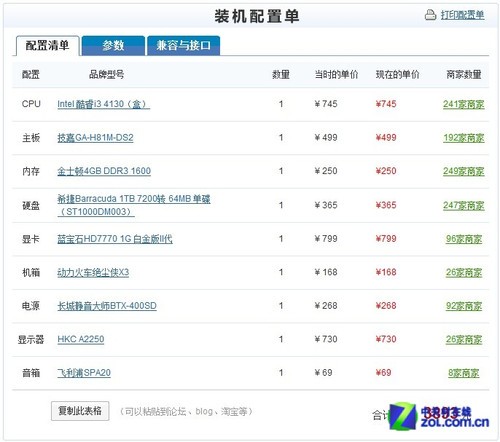View the 96家商家 link for graphics card
The width and height of the screenshot is (500, 442).
coord(464,239)
